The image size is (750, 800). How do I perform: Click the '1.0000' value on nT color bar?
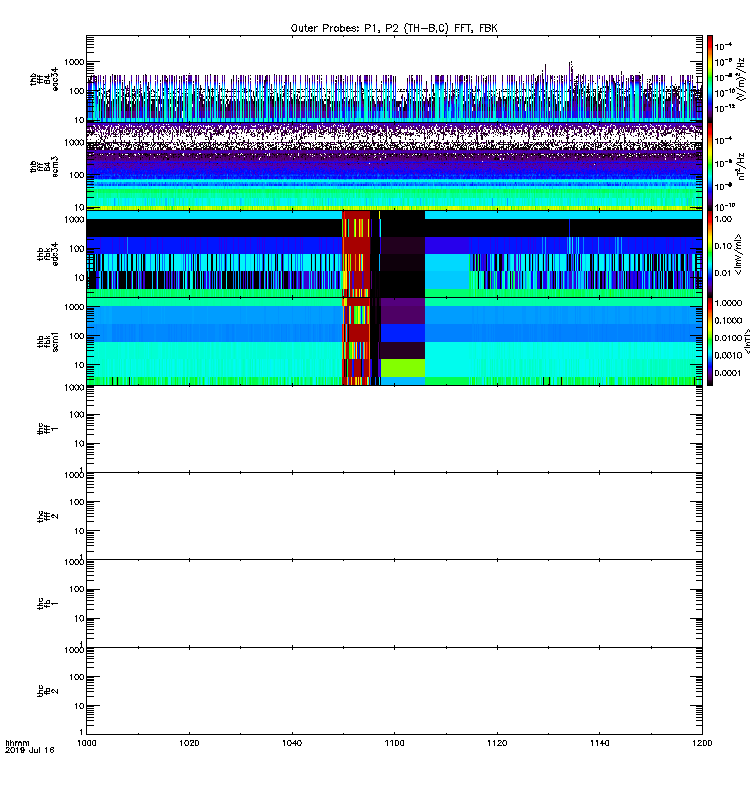tap(728, 303)
